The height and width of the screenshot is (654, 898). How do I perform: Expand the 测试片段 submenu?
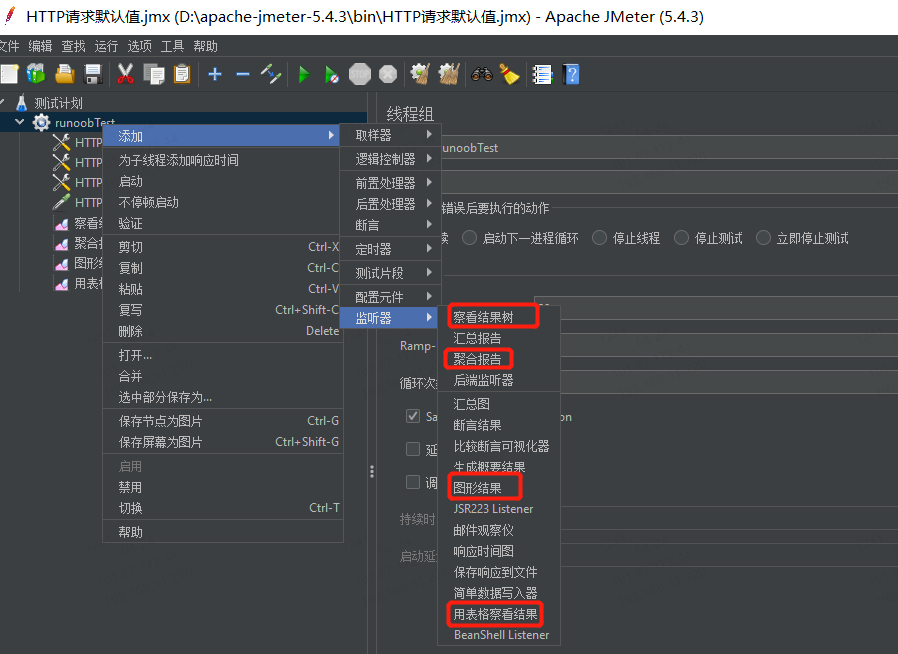391,273
